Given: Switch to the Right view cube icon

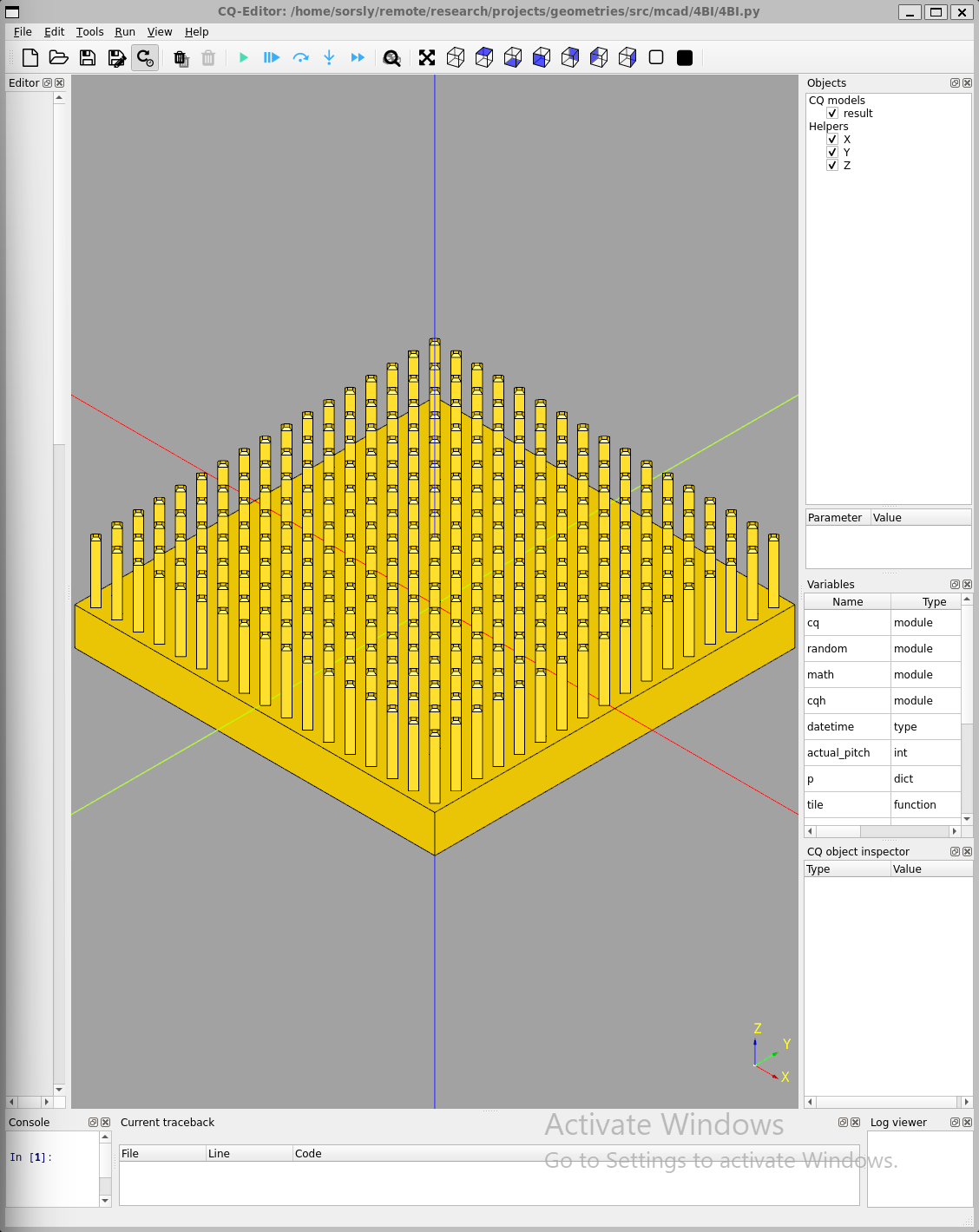Looking at the screenshot, I should pyautogui.click(x=627, y=58).
